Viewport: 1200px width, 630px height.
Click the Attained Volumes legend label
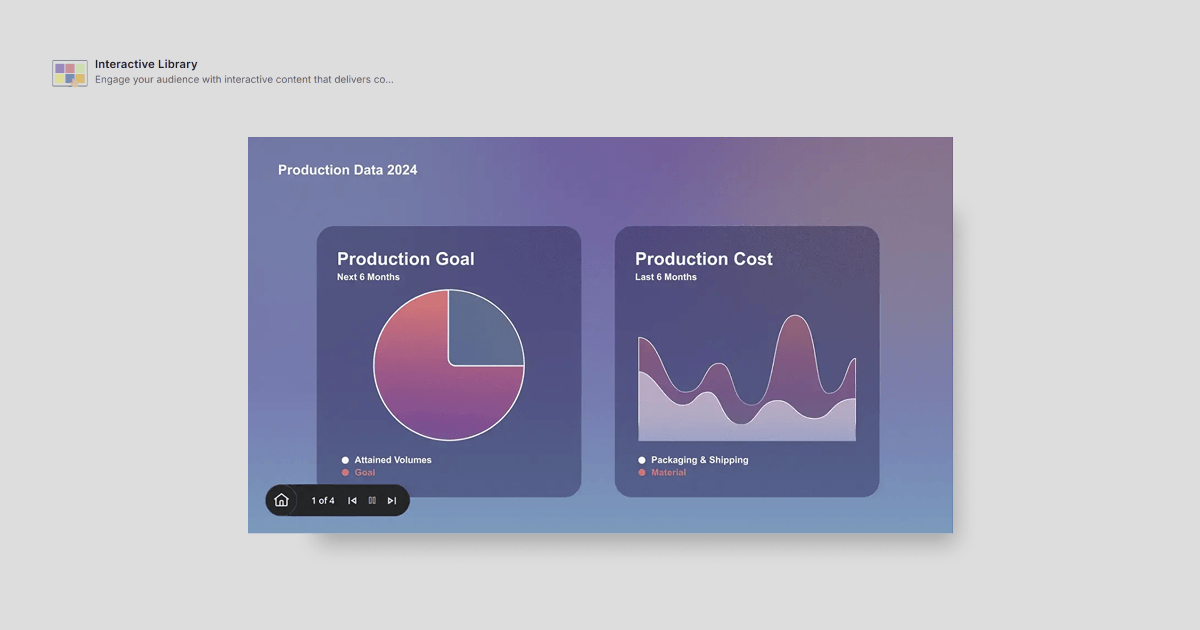tap(393, 460)
